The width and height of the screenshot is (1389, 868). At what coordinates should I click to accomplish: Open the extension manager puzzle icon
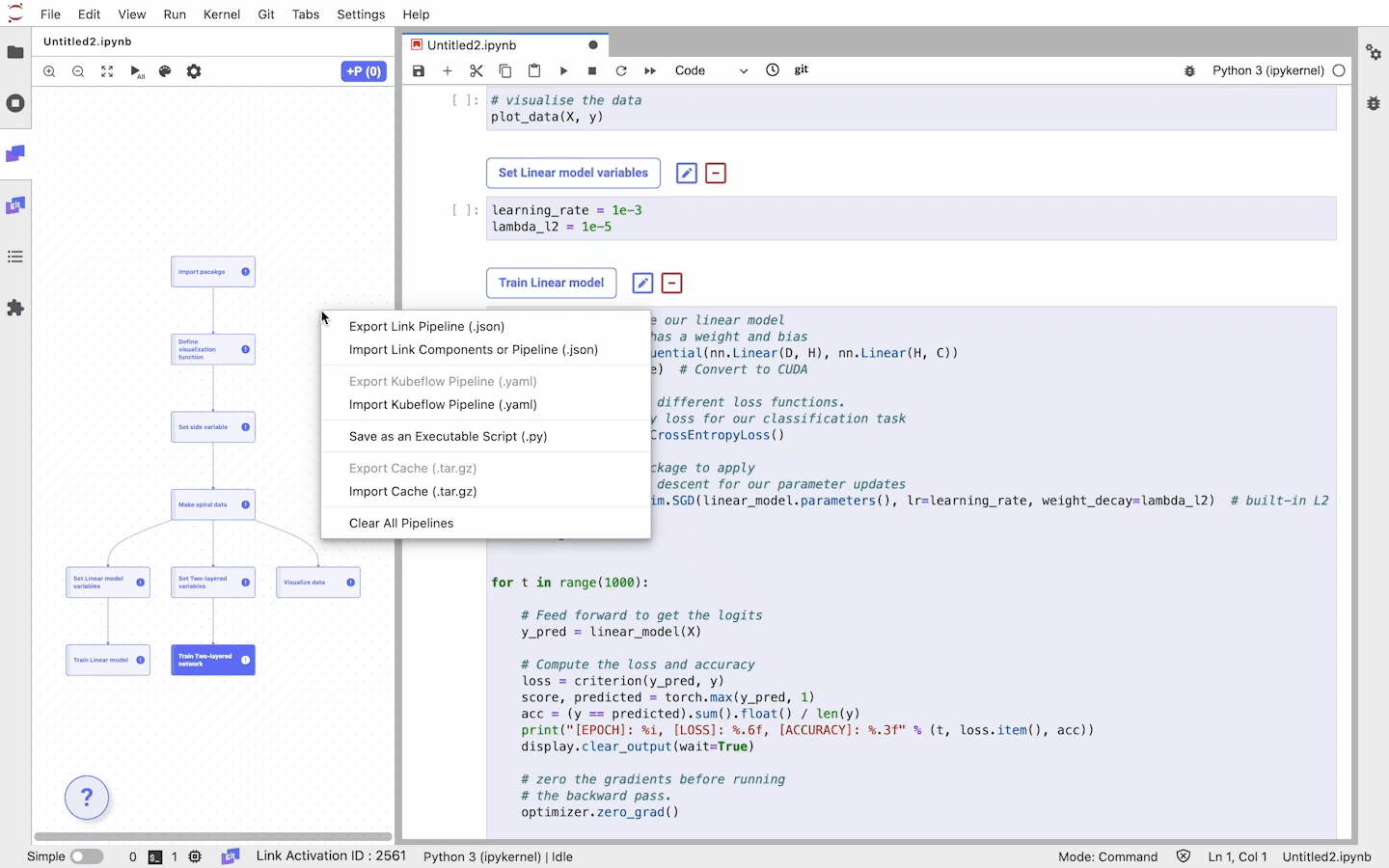pos(15,308)
